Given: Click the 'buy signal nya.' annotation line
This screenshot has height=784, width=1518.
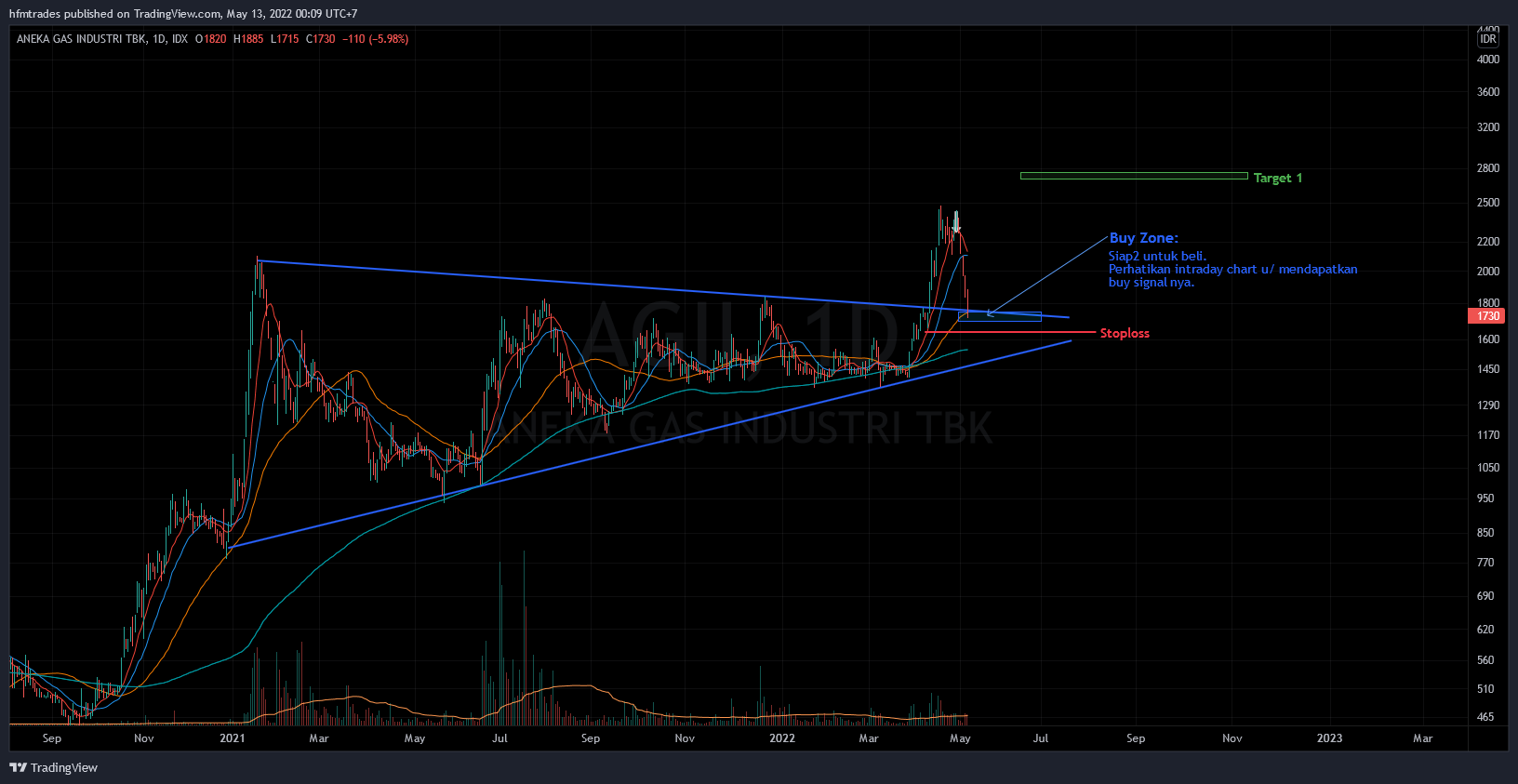Looking at the screenshot, I should click(1151, 282).
